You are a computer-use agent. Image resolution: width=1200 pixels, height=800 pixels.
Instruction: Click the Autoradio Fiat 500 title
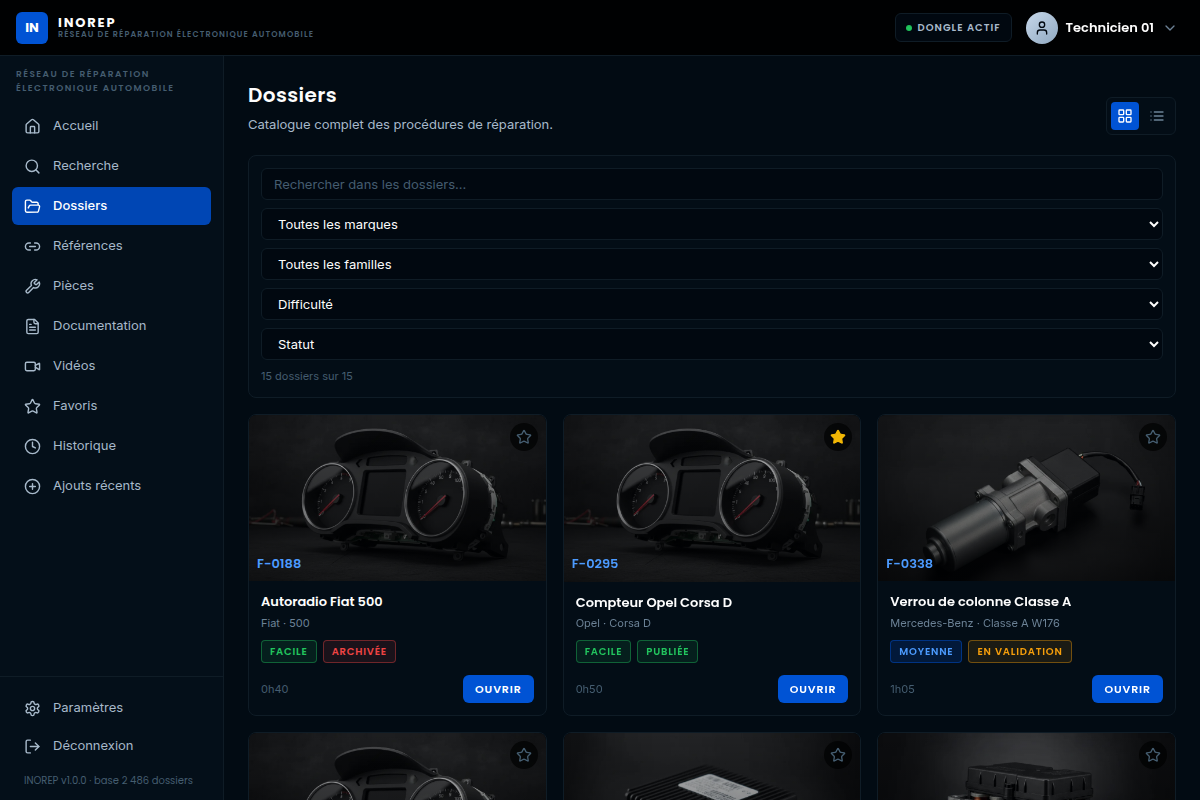(x=322, y=602)
